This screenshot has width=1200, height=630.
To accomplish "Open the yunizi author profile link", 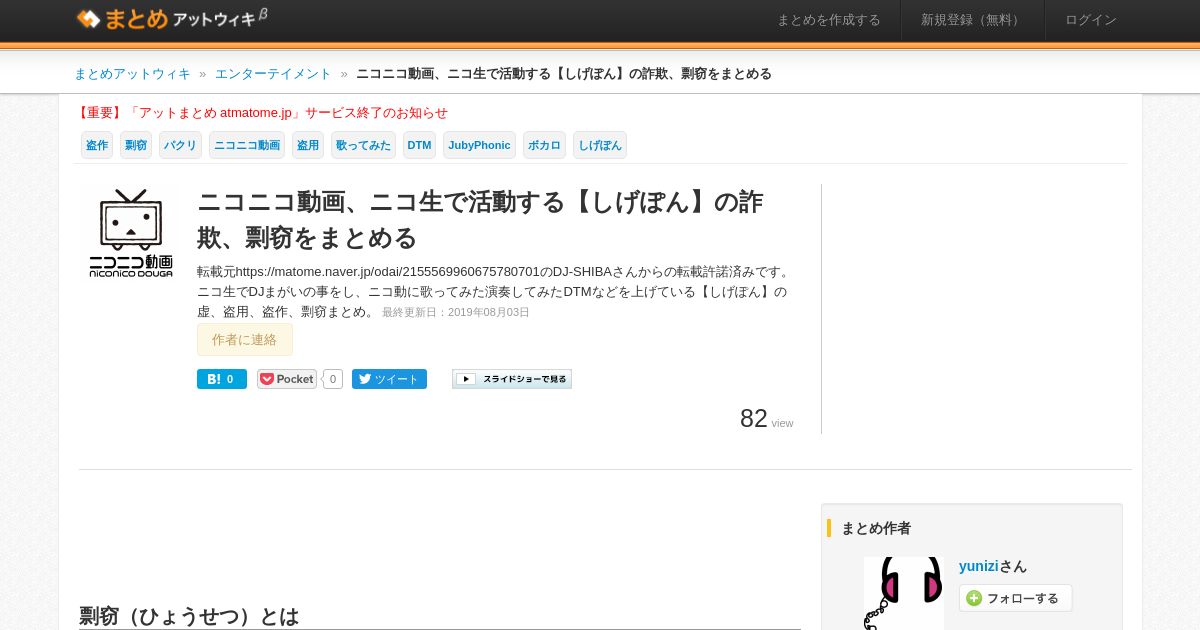I will pos(979,566).
